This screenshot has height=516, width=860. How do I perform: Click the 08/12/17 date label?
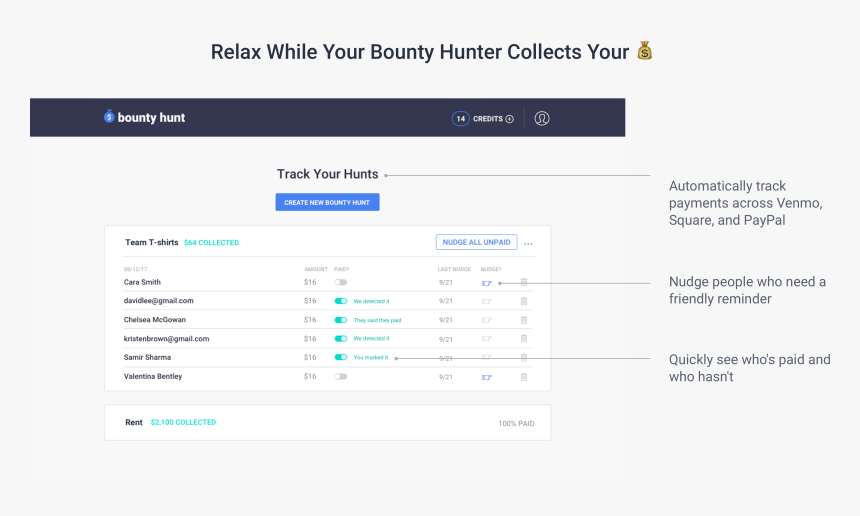tap(135, 269)
